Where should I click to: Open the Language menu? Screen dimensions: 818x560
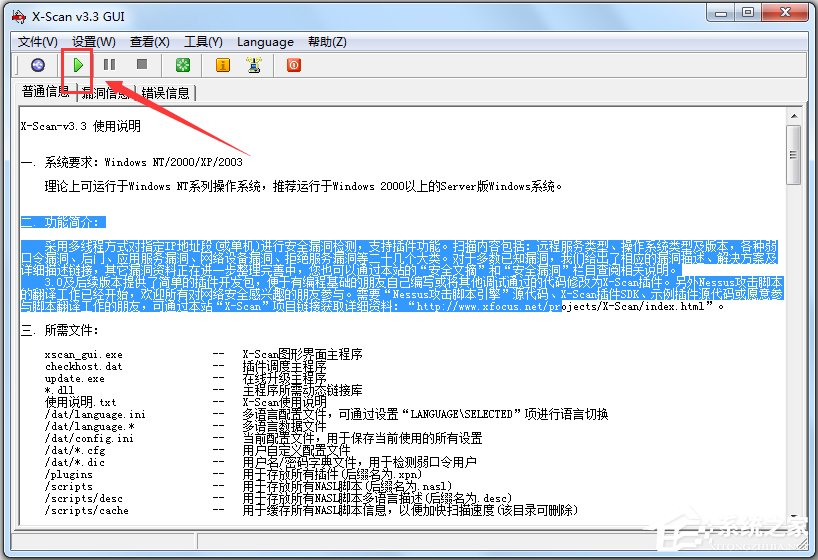point(265,42)
